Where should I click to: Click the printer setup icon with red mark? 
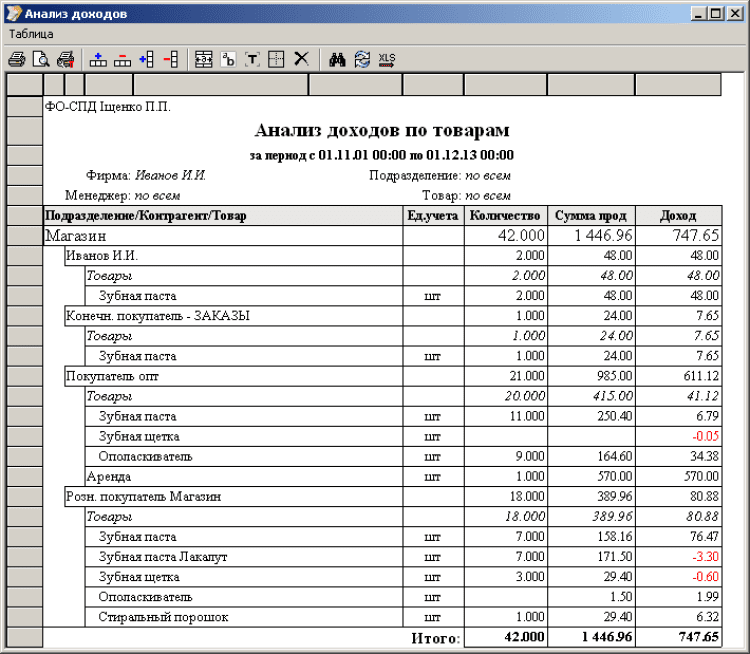pos(66,60)
